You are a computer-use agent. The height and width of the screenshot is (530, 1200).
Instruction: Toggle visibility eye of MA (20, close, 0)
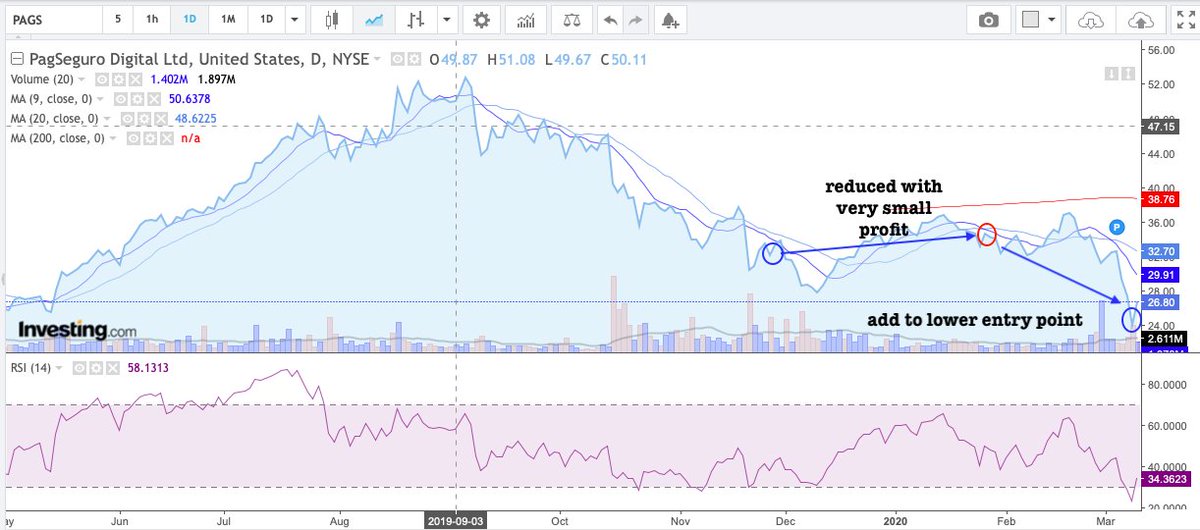coord(126,119)
